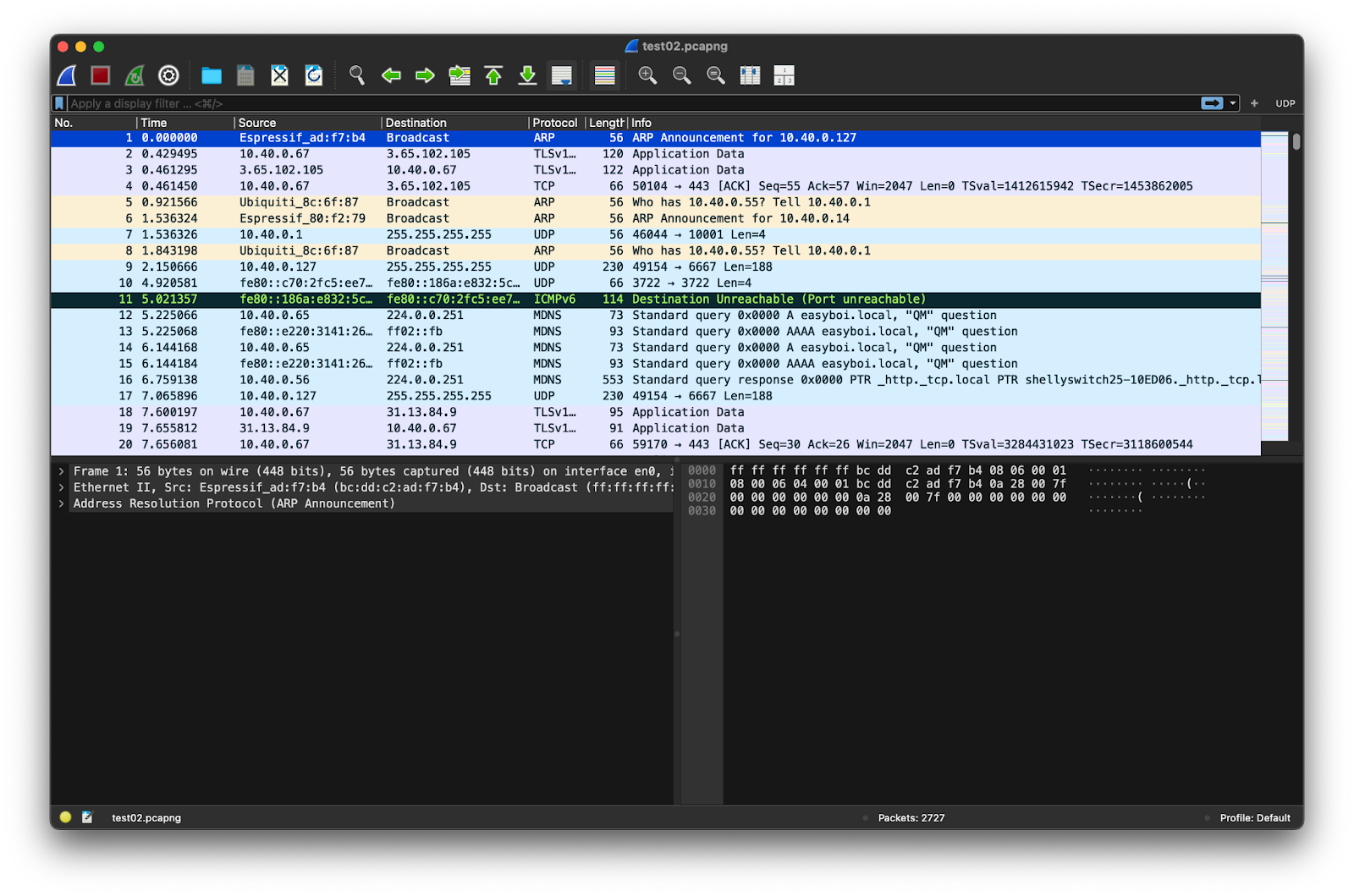This screenshot has width=1354, height=896.
Task: Reload the current capture file
Action: tap(314, 76)
